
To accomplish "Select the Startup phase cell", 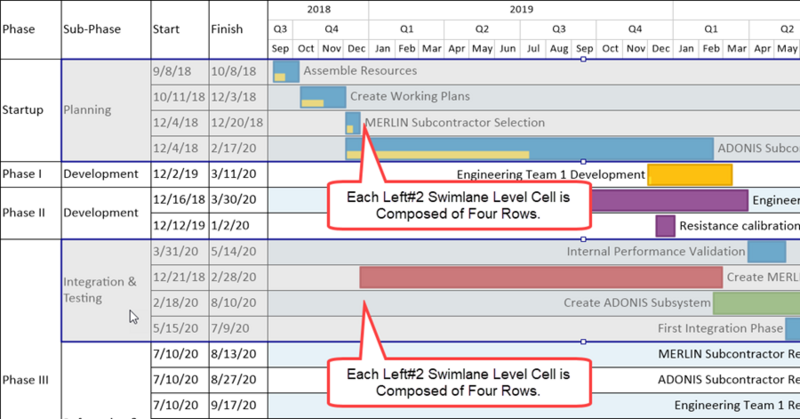I will tap(31, 110).
